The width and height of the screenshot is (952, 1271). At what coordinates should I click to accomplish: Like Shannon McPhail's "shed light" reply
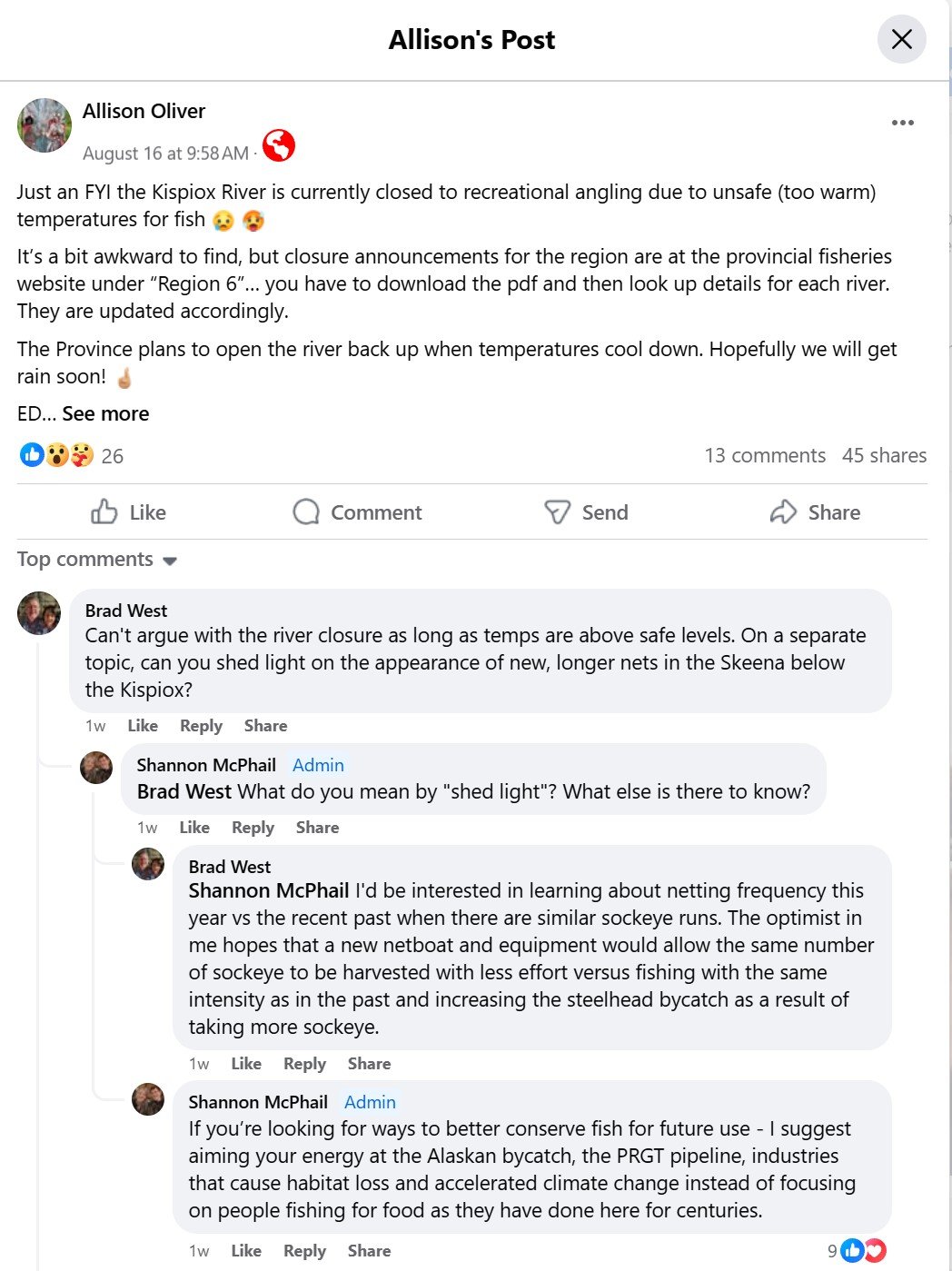pos(194,828)
